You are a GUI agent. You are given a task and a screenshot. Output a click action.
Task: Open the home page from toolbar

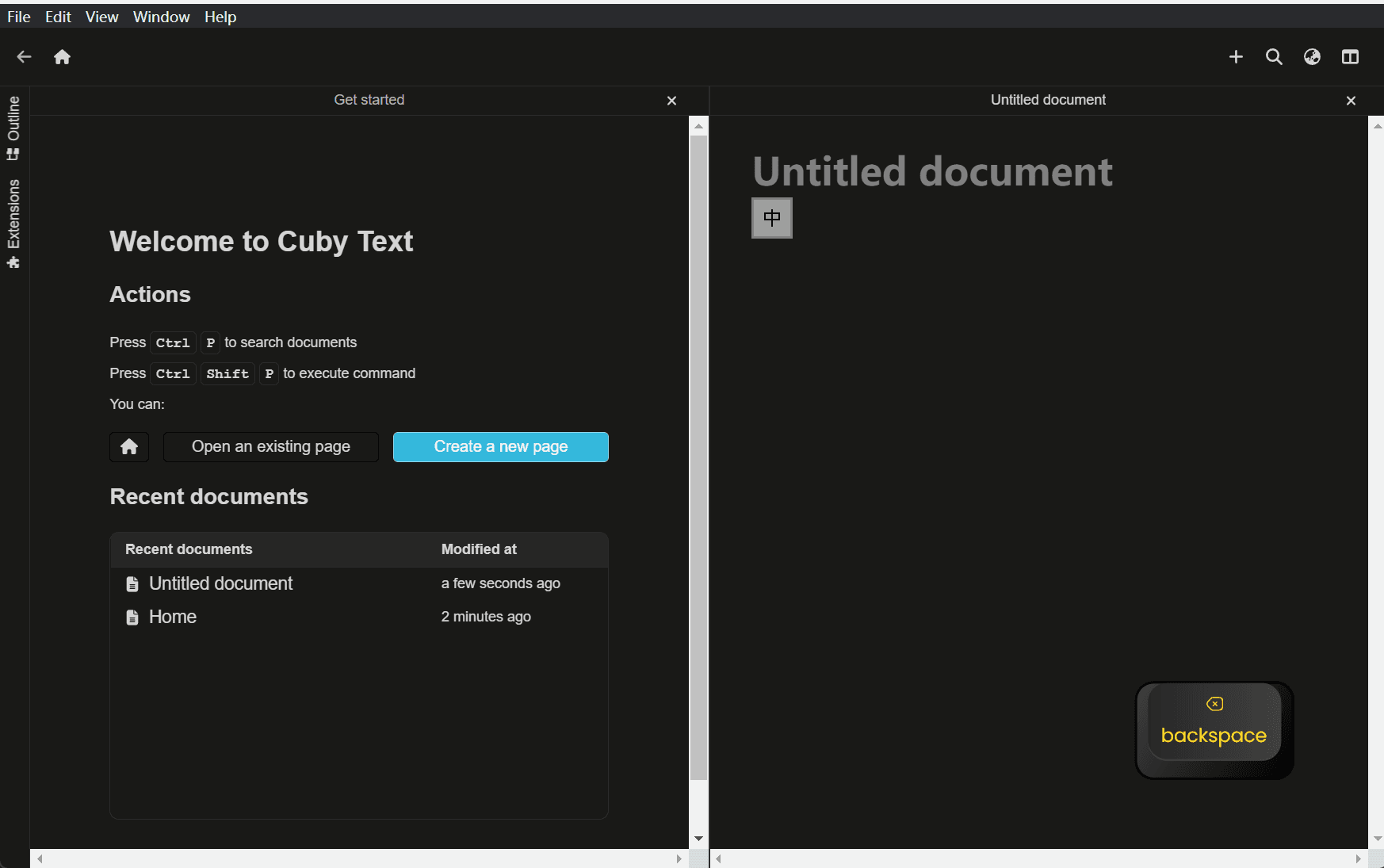[62, 57]
